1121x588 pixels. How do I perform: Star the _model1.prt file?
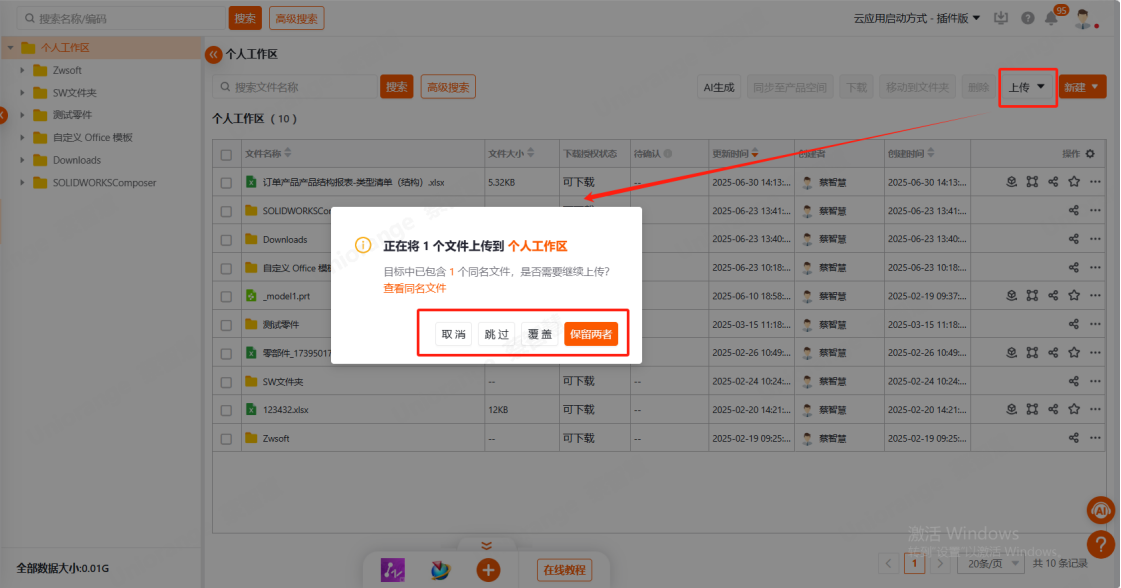point(1074,295)
